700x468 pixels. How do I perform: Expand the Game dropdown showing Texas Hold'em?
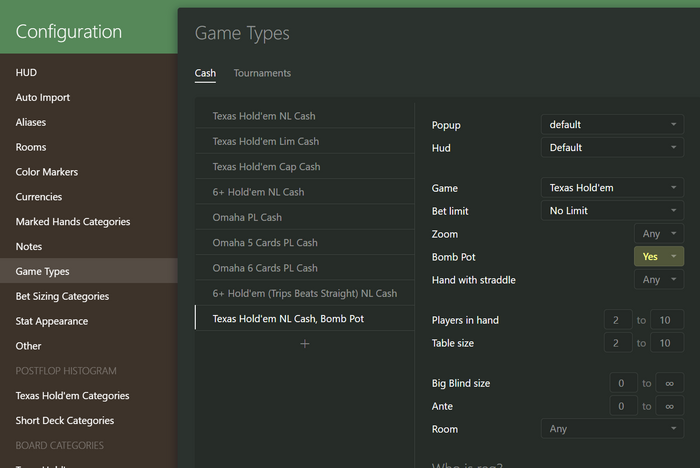[x=611, y=188]
